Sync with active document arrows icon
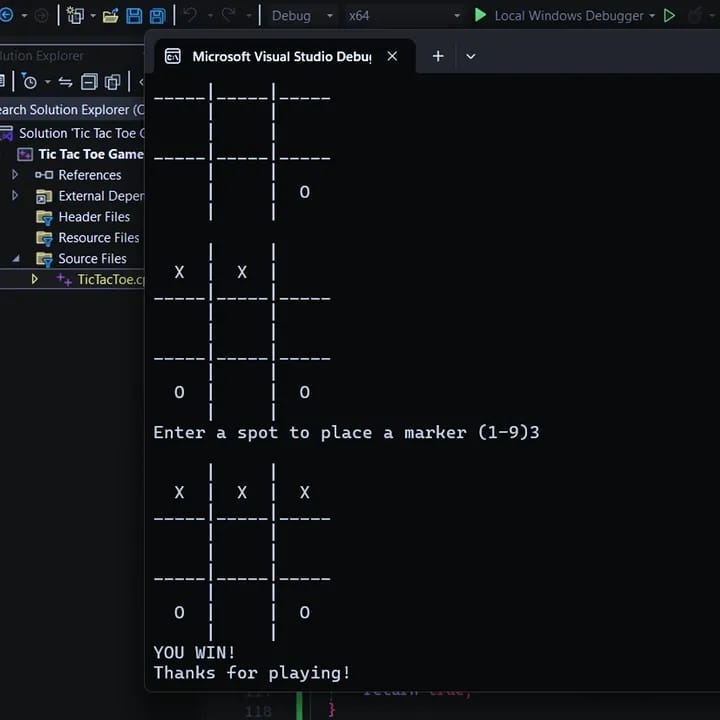The width and height of the screenshot is (720, 720). (x=65, y=82)
